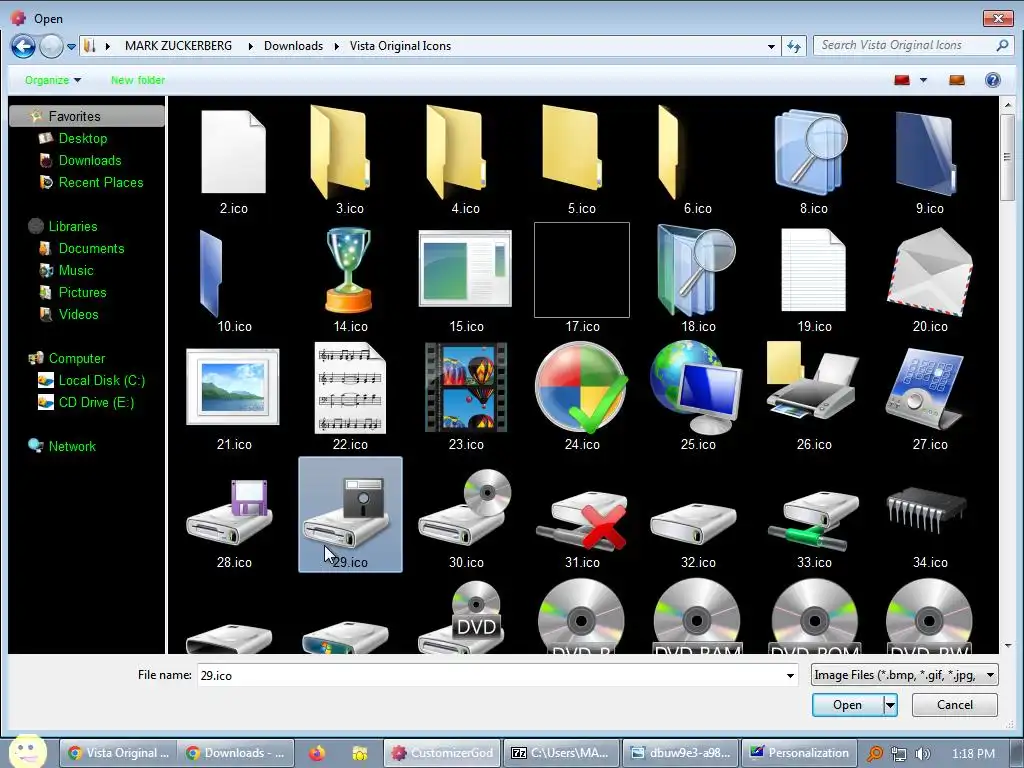Screen dimensions: 1024x768
Task: Open Recent Places in Favorites
Action: pyautogui.click(x=101, y=183)
